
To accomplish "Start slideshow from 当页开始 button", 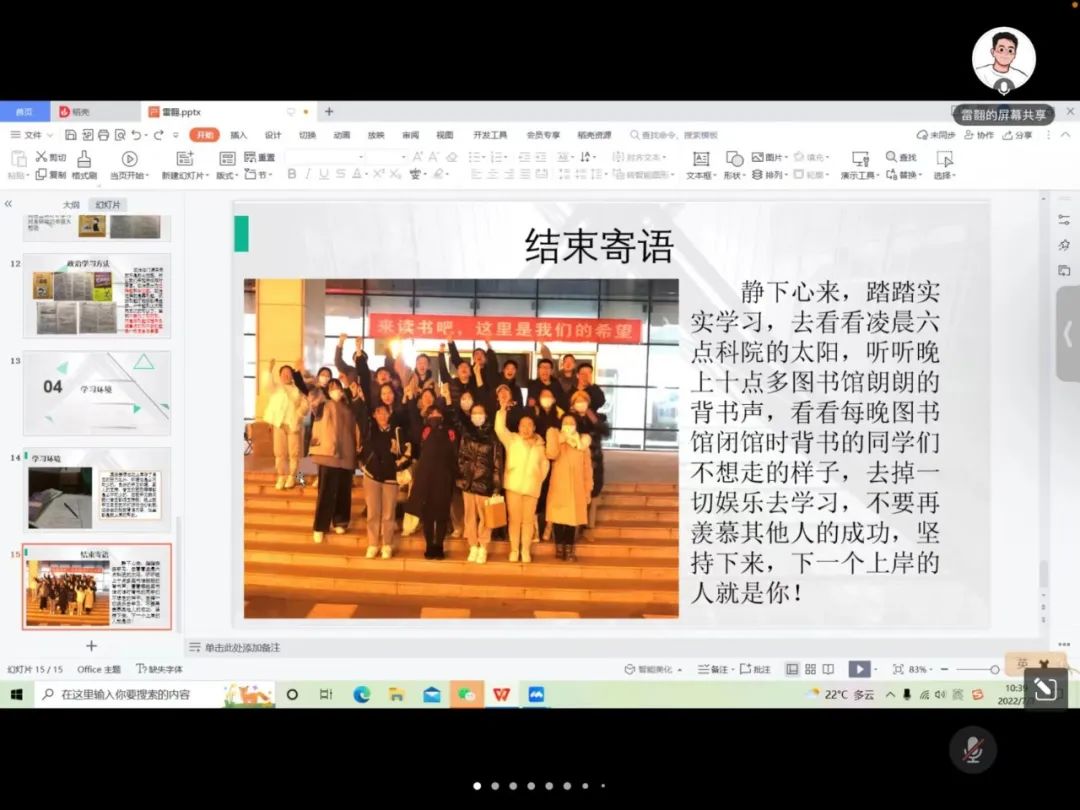I will [129, 165].
